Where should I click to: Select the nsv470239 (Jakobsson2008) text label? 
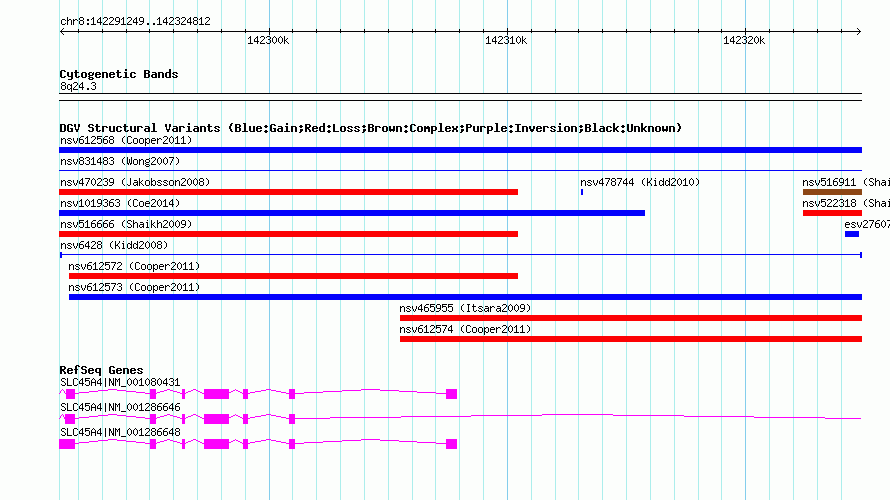135,182
